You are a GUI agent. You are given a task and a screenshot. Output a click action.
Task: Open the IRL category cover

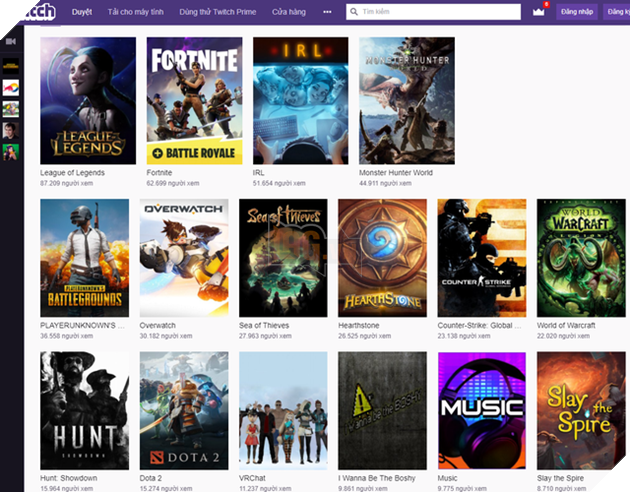(301, 101)
